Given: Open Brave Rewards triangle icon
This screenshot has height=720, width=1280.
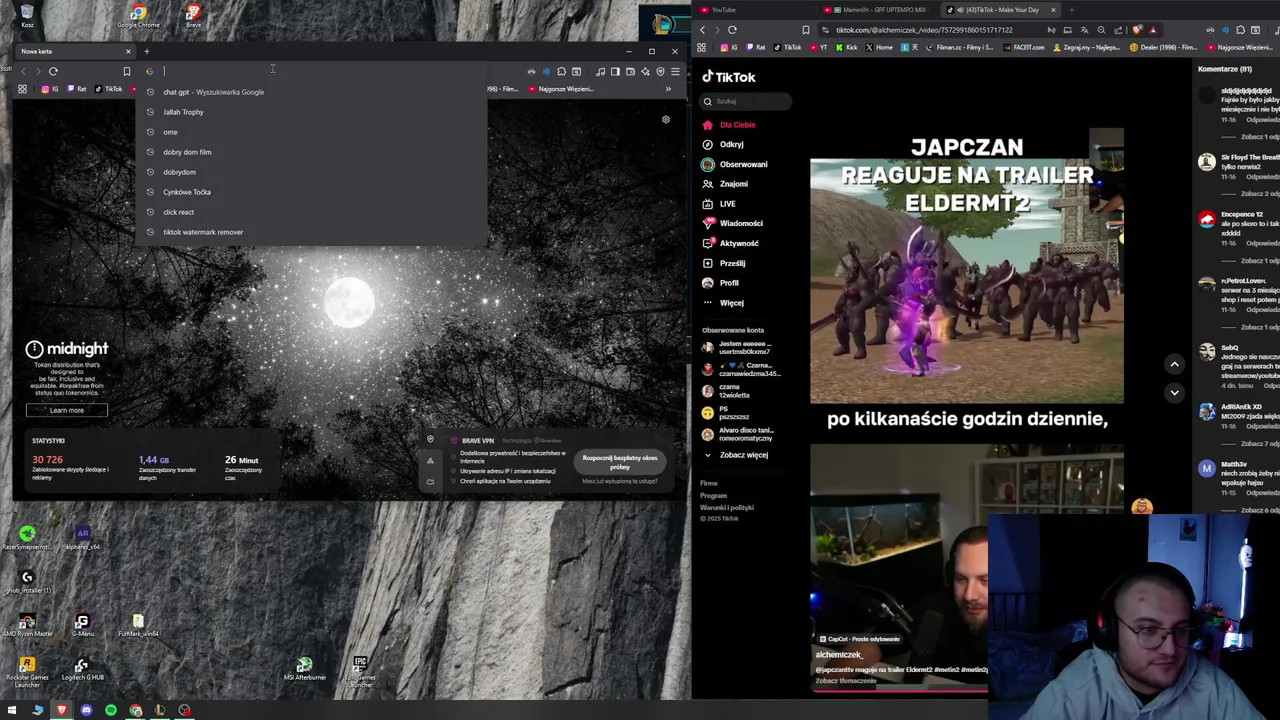Looking at the screenshot, I should pos(1152,30).
